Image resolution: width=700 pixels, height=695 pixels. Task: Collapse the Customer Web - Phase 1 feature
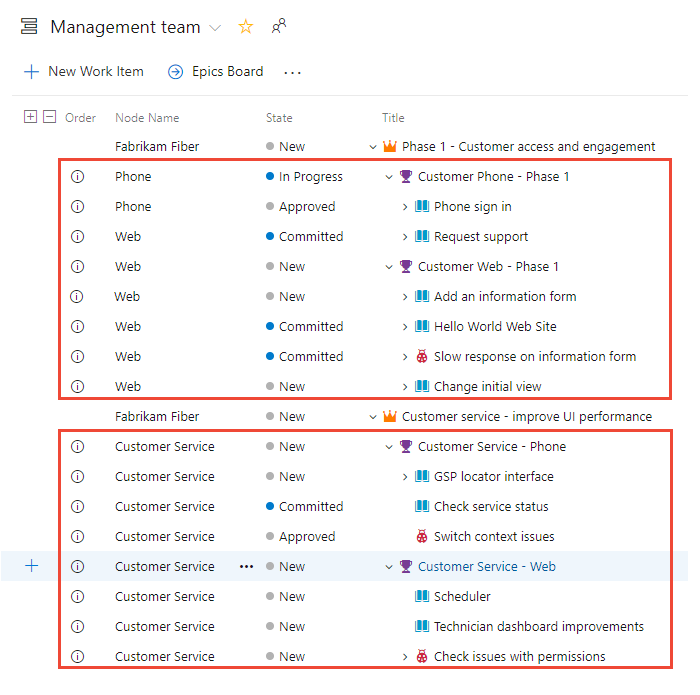coord(389,267)
